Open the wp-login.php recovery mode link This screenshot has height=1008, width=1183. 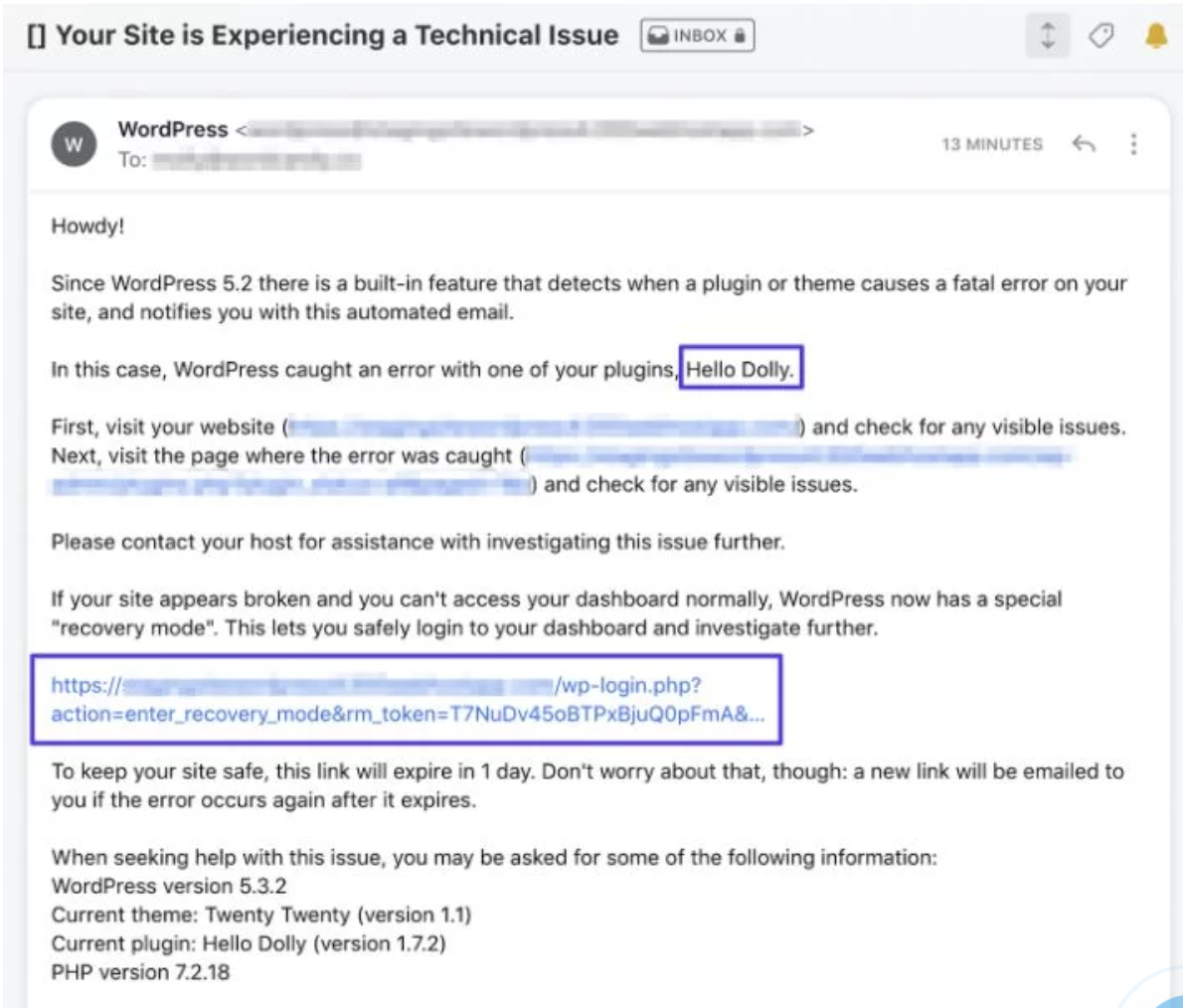click(408, 700)
